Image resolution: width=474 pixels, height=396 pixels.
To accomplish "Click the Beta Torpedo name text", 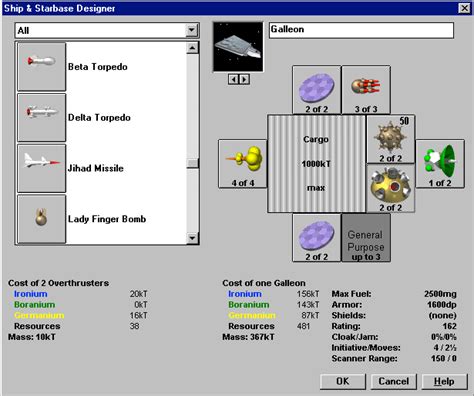I will pos(98,67).
